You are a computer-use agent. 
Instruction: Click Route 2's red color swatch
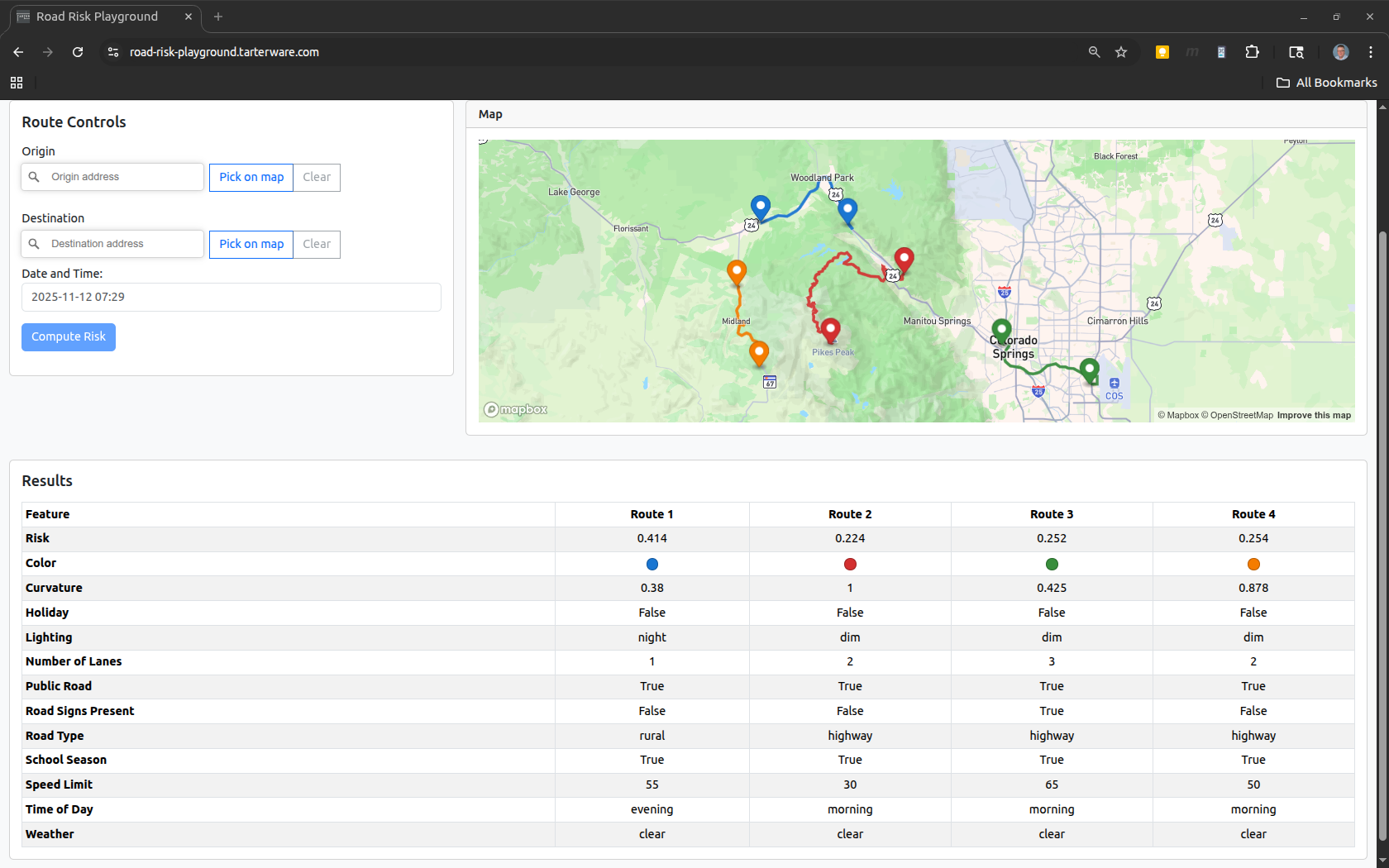click(x=849, y=564)
